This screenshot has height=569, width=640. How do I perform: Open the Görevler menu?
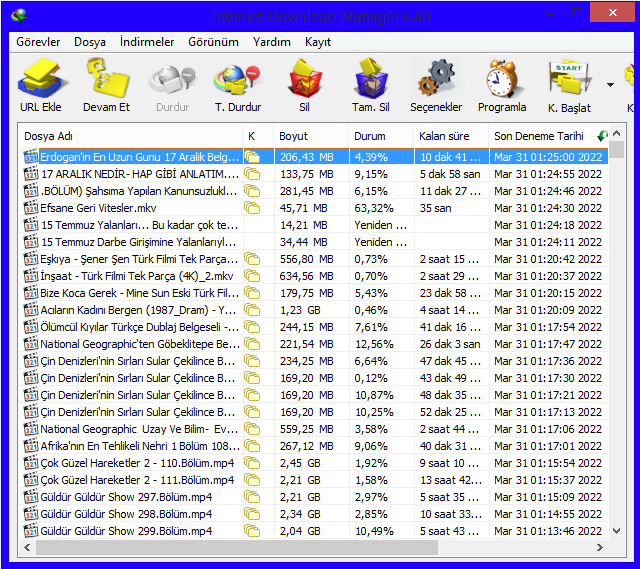(x=38, y=42)
